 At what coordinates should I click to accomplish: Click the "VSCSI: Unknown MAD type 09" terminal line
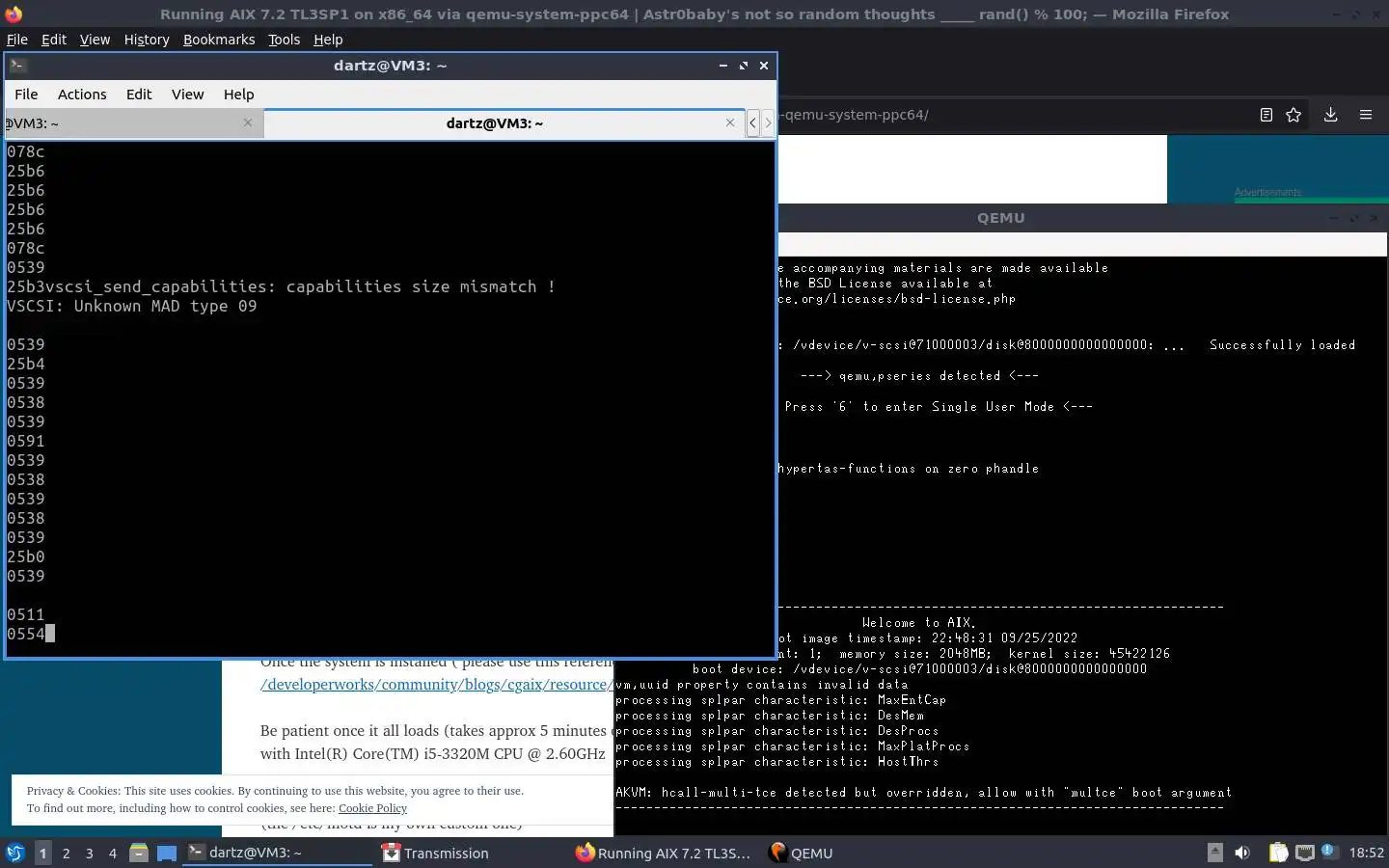click(132, 306)
